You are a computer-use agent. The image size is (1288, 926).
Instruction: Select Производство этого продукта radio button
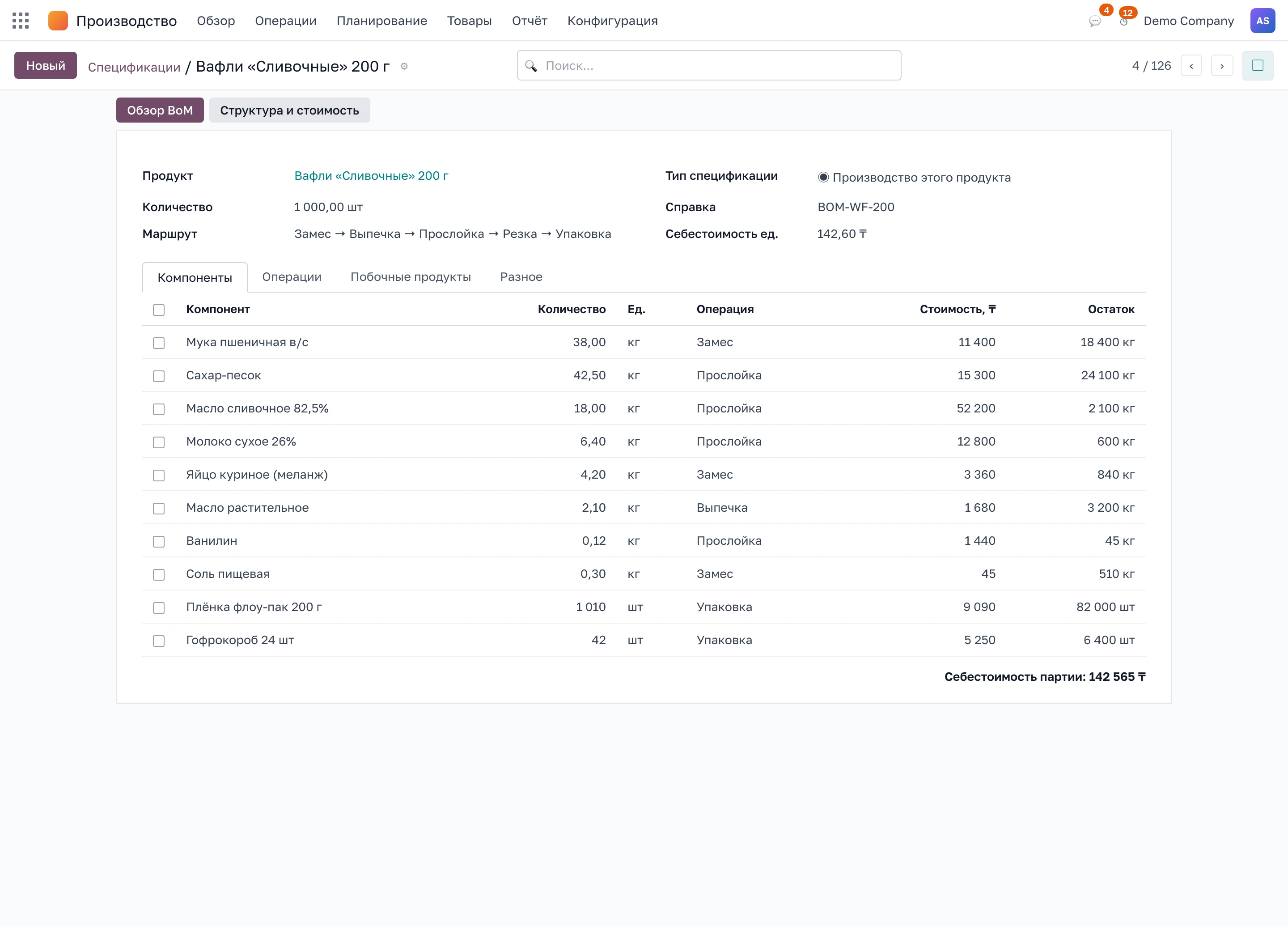coord(823,177)
